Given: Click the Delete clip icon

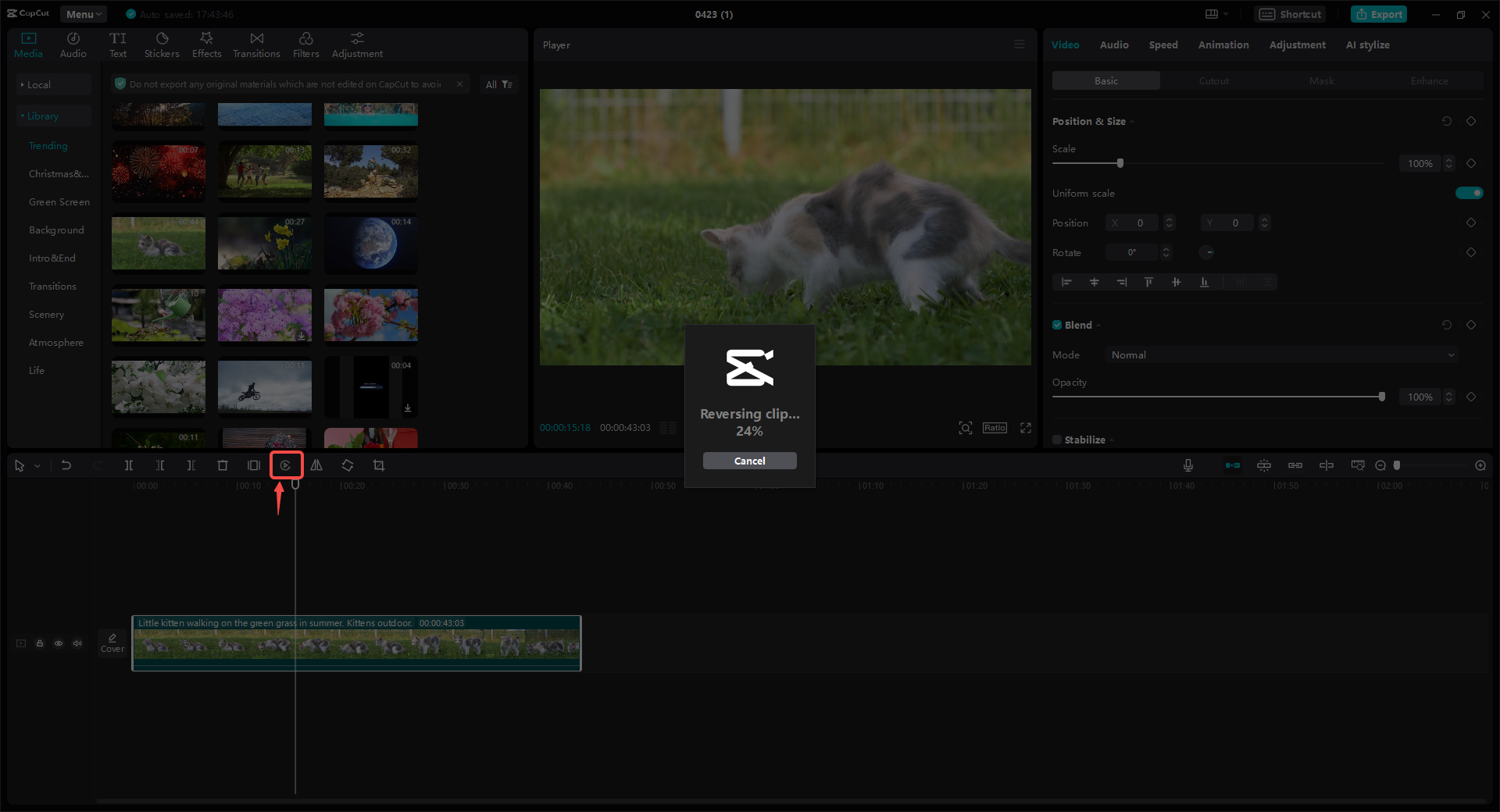Looking at the screenshot, I should [223, 465].
